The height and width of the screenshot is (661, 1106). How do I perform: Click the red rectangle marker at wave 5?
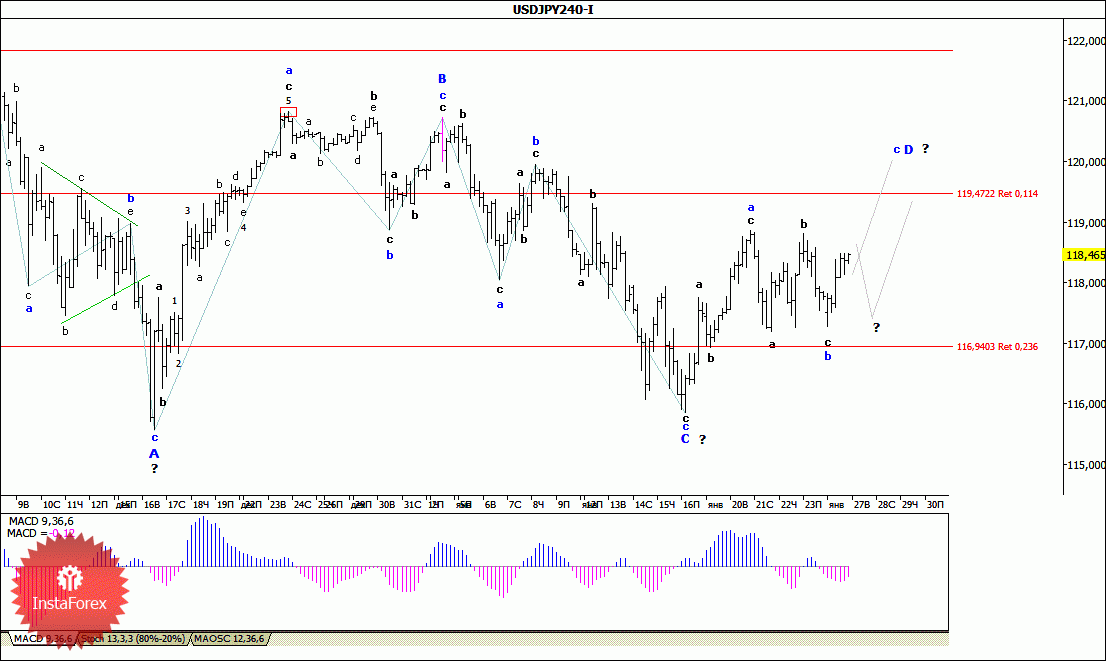click(x=288, y=111)
